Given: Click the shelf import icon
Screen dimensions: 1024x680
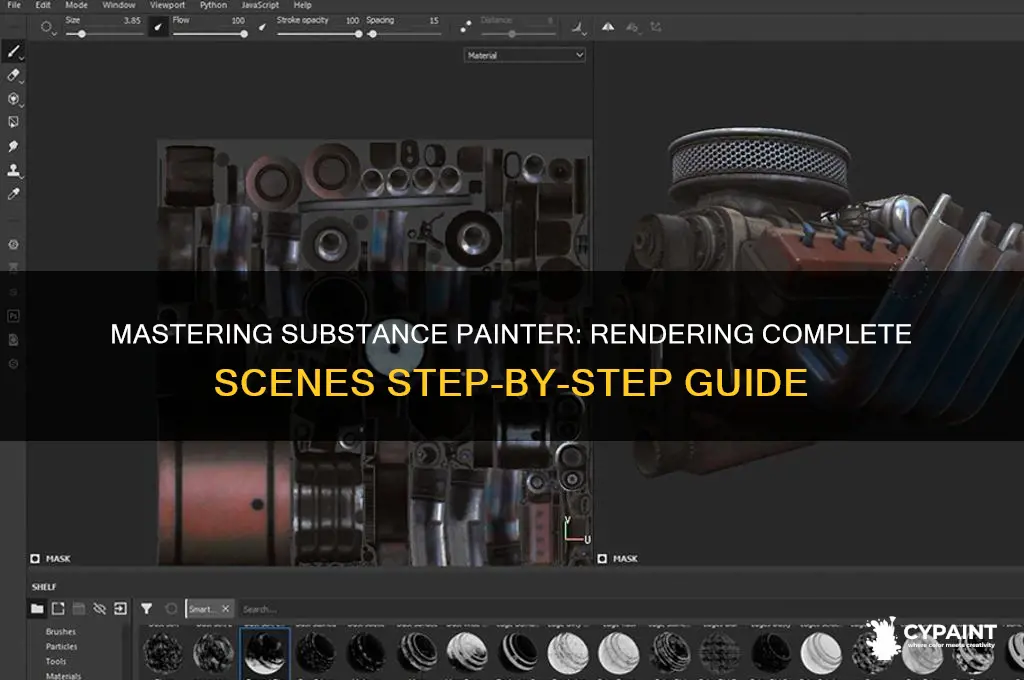Looking at the screenshot, I should coord(120,609).
